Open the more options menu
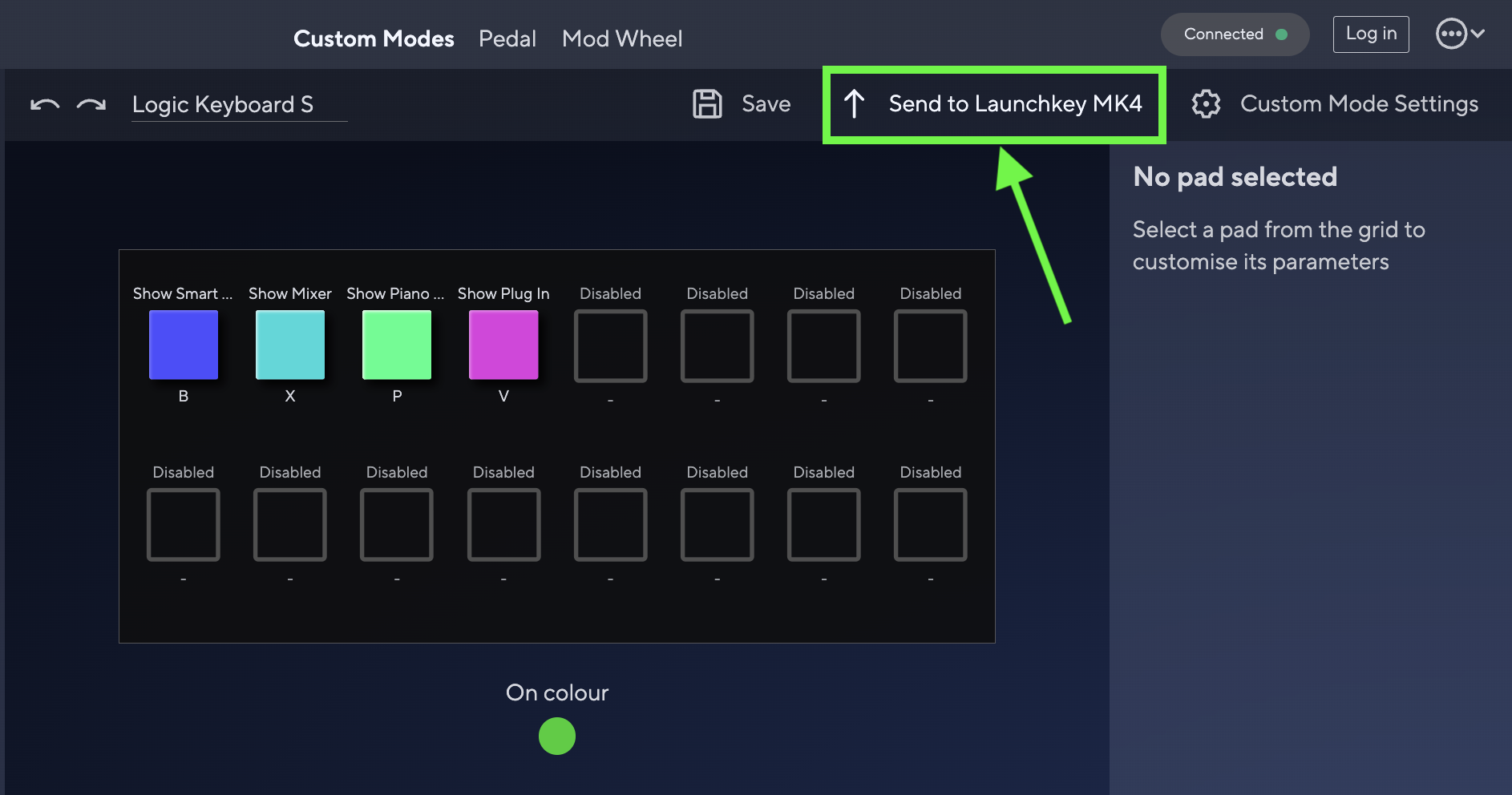The image size is (1512, 795). 1460,34
